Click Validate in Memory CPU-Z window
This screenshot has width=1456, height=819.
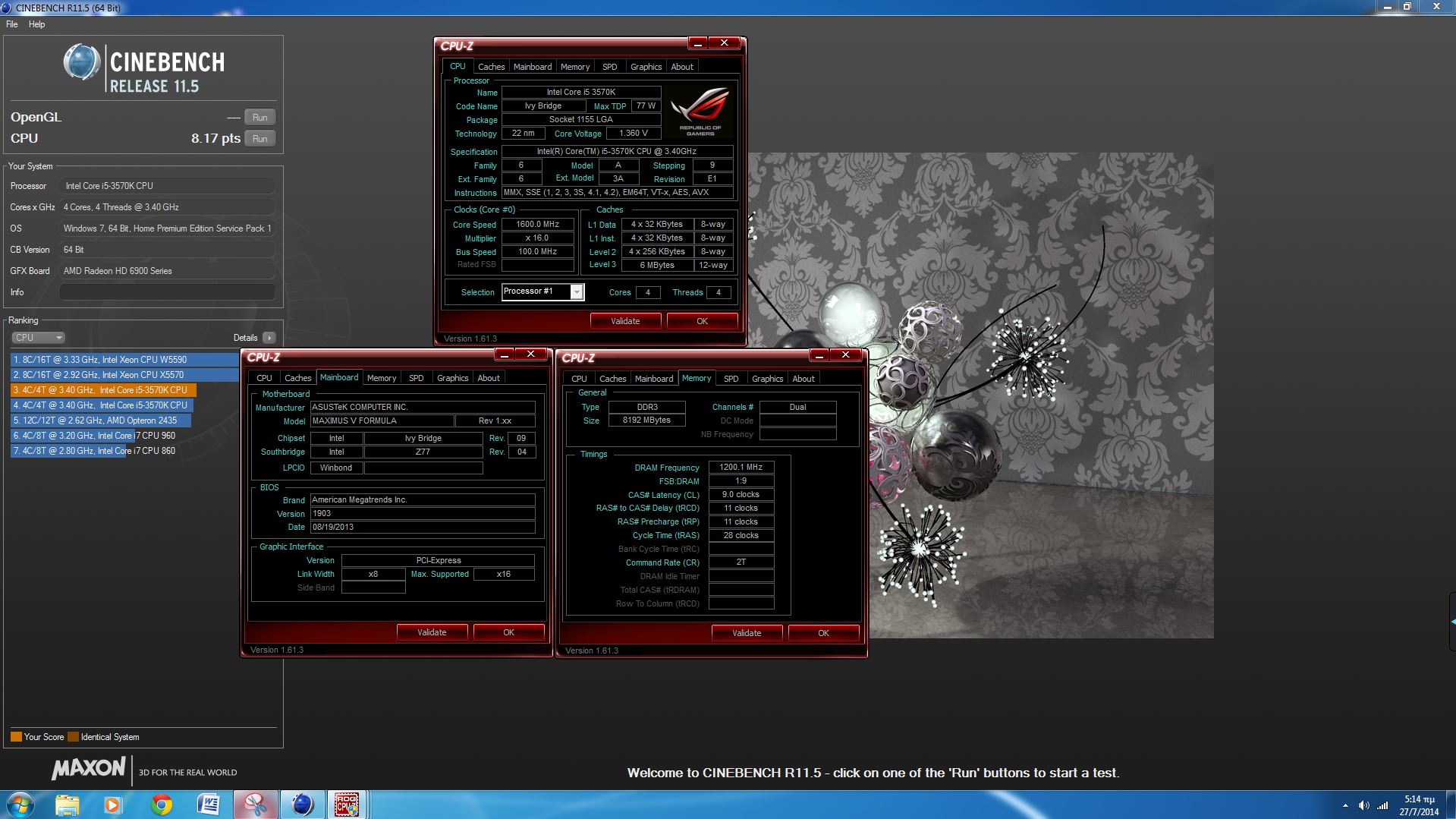coord(747,633)
